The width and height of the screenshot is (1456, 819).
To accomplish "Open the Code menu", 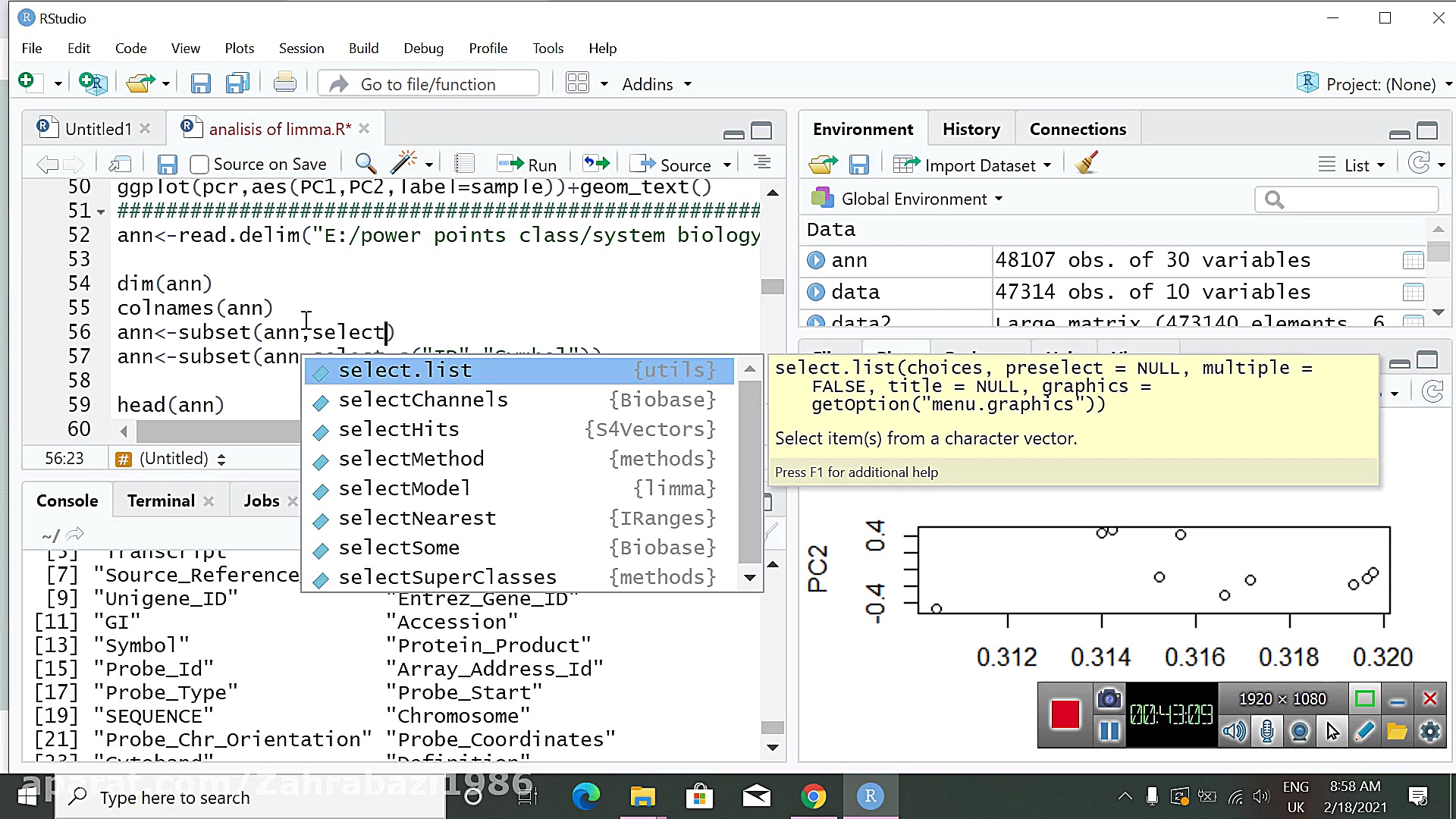I will tap(130, 49).
